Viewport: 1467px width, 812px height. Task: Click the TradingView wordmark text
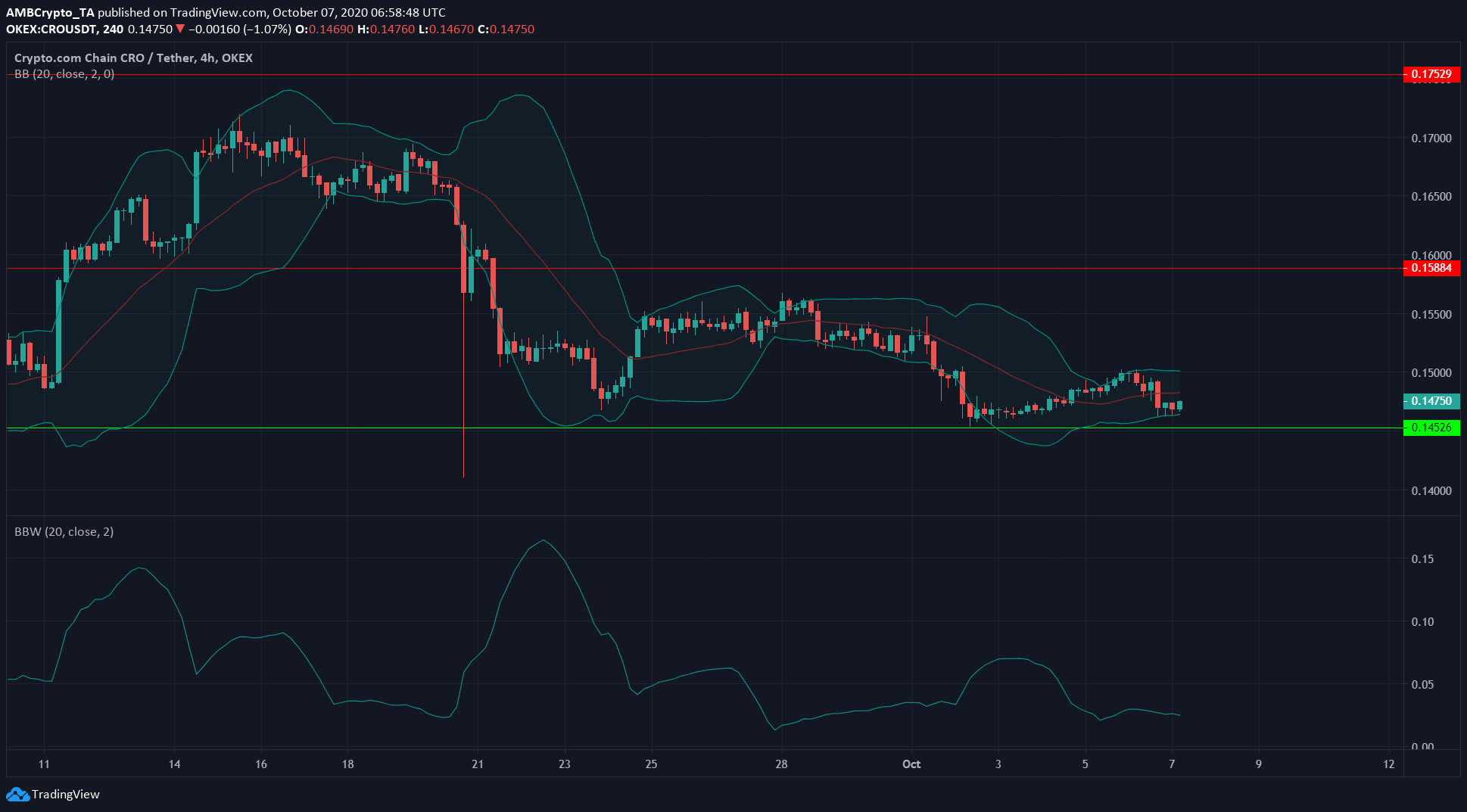click(66, 794)
